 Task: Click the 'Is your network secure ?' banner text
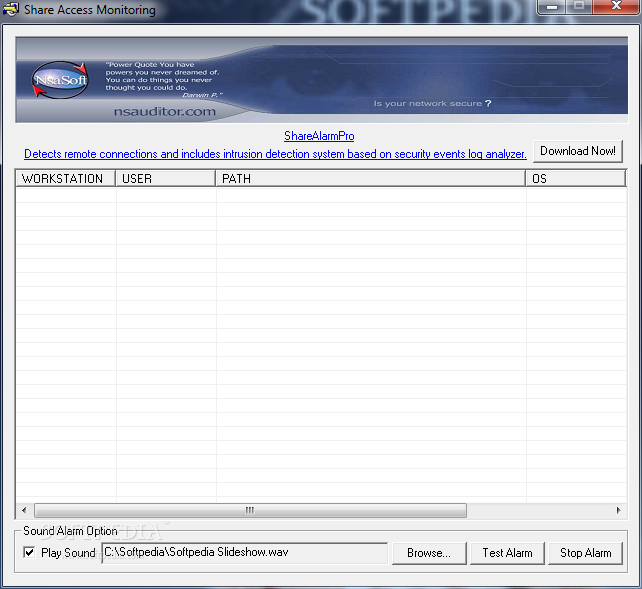(432, 104)
